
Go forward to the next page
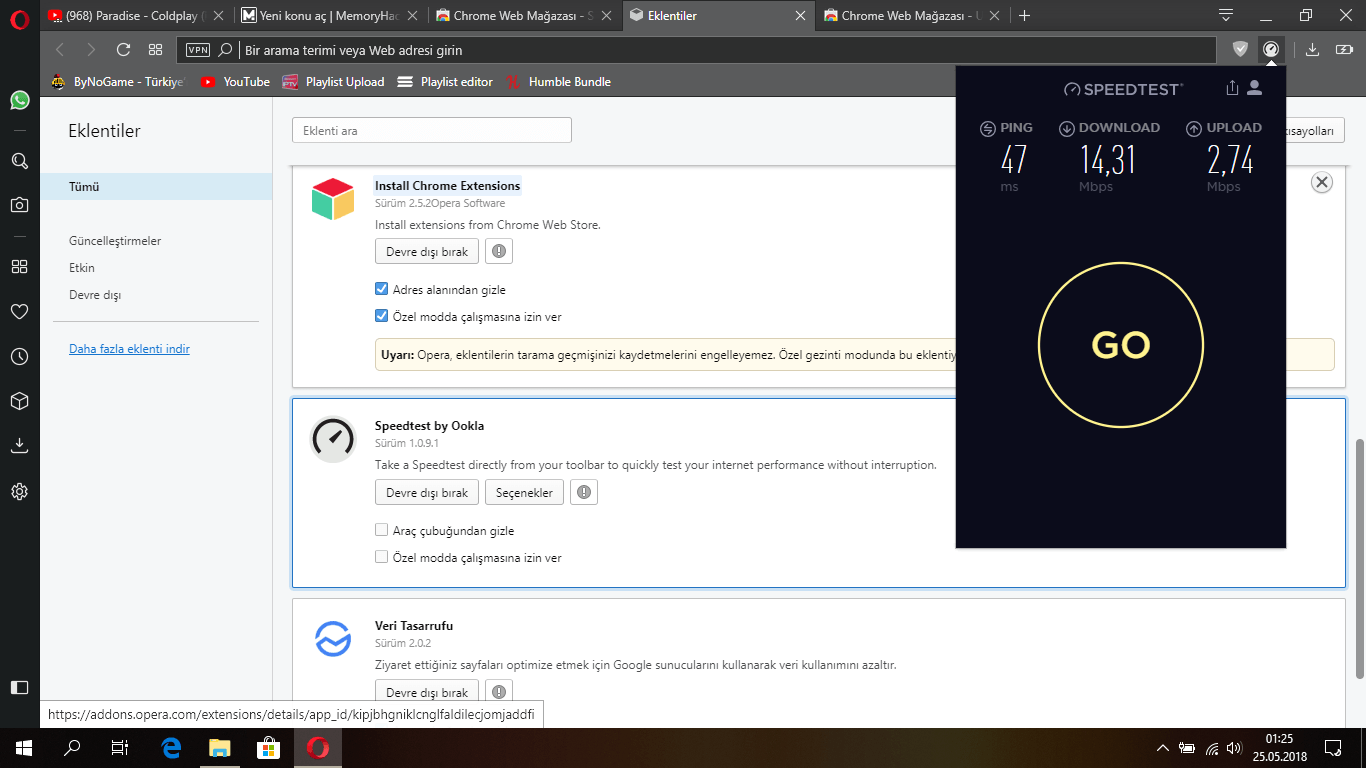click(x=91, y=49)
